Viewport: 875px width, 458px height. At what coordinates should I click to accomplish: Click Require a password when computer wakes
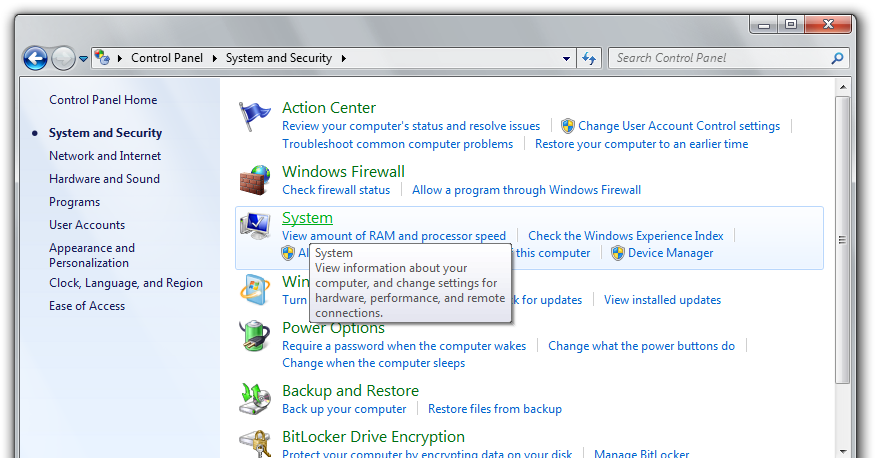[404, 346]
